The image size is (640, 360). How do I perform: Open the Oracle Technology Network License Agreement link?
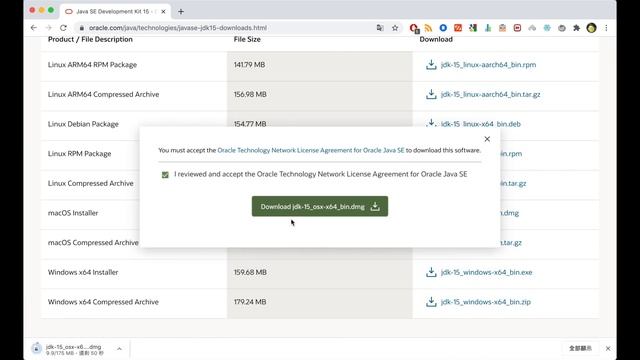click(311, 150)
